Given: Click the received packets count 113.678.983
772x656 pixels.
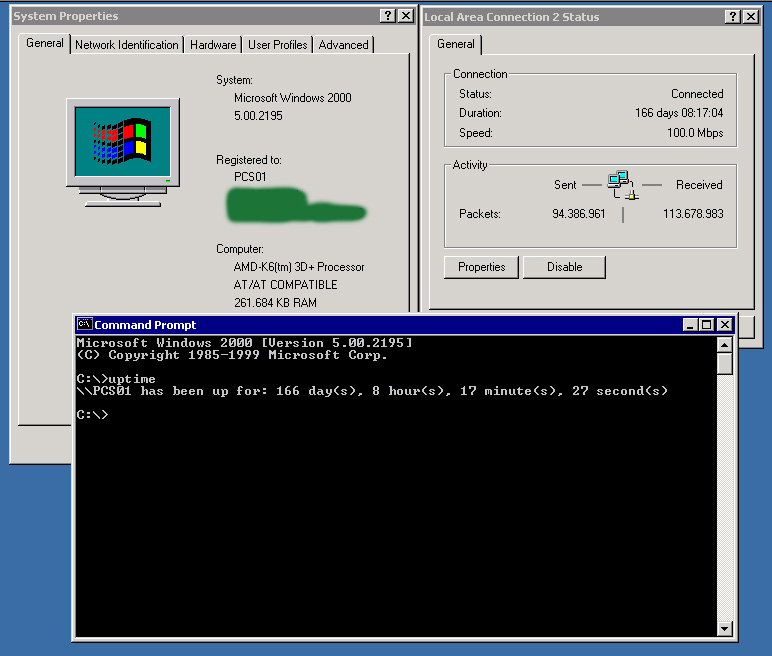Looking at the screenshot, I should [x=693, y=214].
